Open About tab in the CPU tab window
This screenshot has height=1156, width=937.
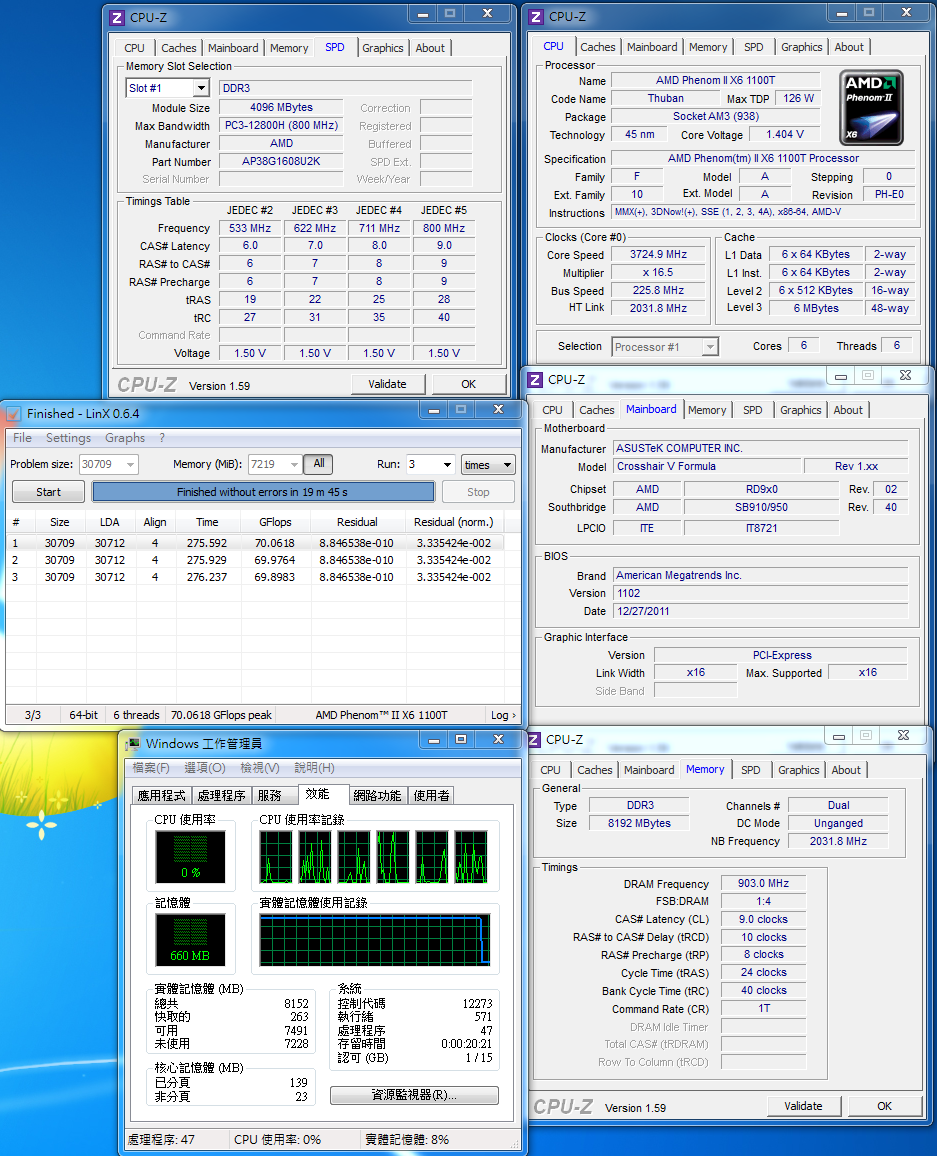(x=849, y=47)
